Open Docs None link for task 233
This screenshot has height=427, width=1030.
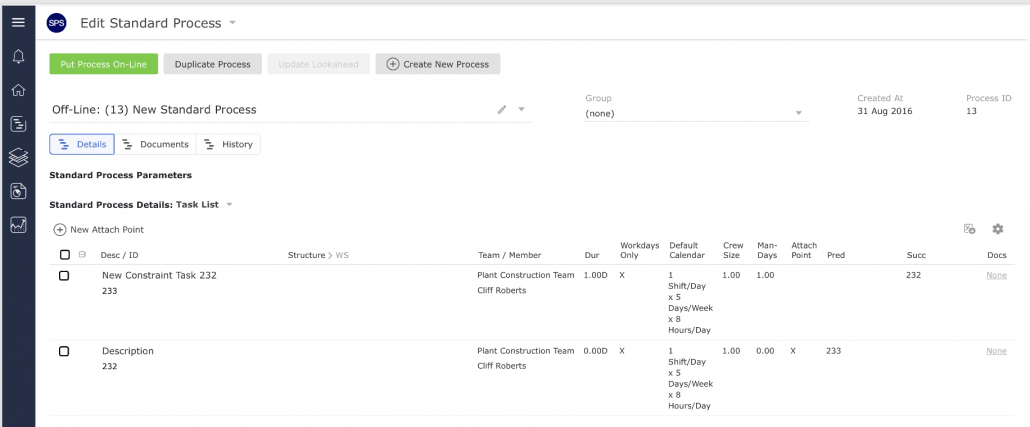coord(996,275)
